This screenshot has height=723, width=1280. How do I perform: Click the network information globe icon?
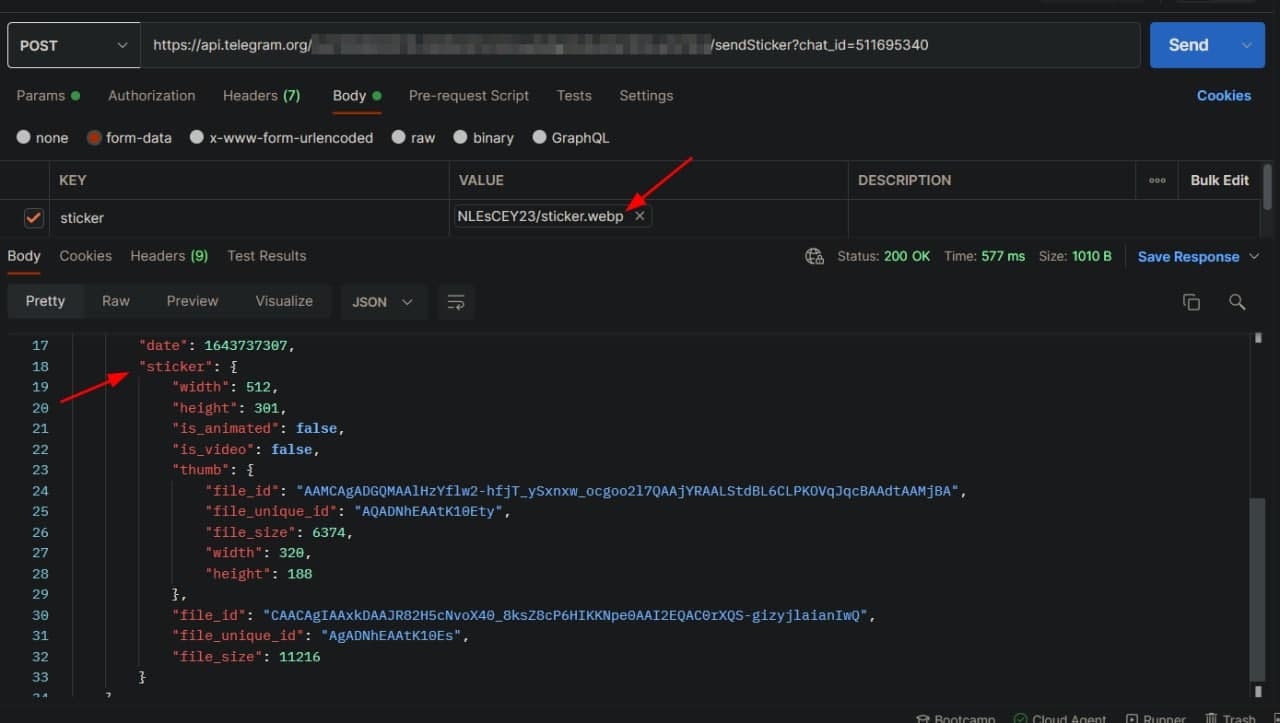pyautogui.click(x=814, y=257)
